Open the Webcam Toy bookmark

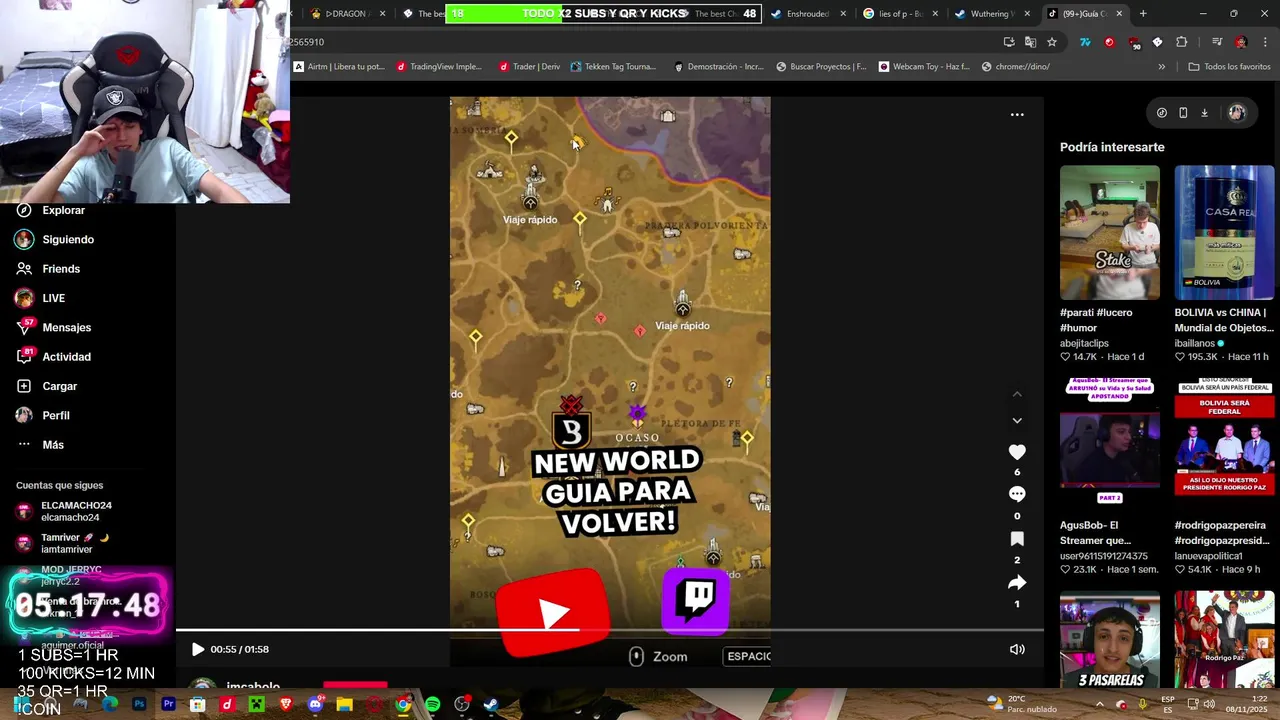[924, 67]
